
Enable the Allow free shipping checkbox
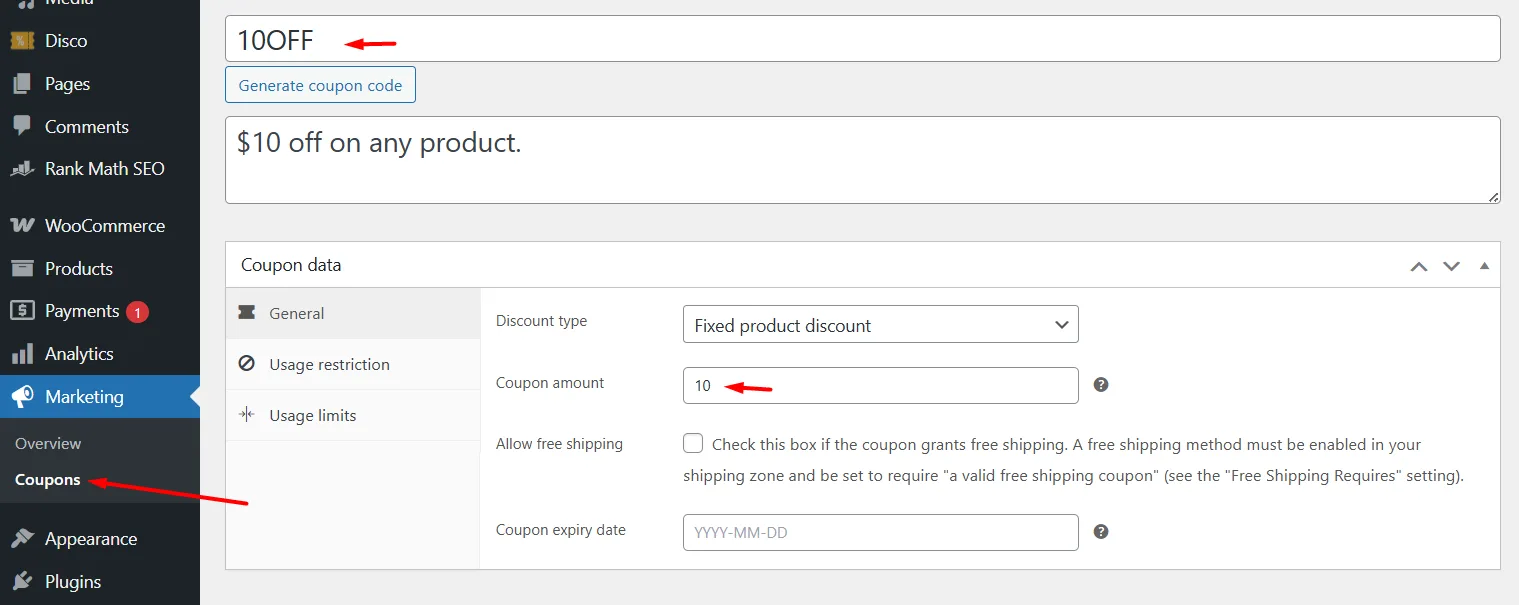click(693, 444)
